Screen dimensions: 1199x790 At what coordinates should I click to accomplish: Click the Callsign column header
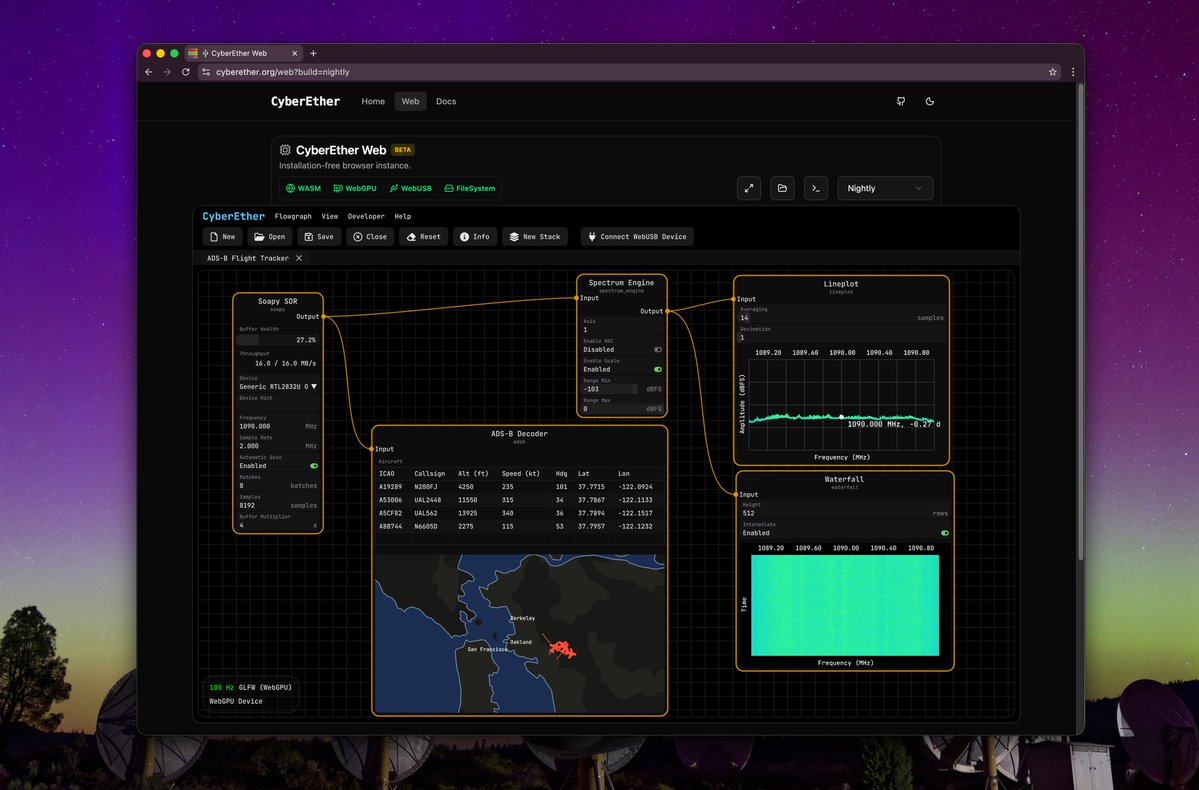pyautogui.click(x=429, y=474)
